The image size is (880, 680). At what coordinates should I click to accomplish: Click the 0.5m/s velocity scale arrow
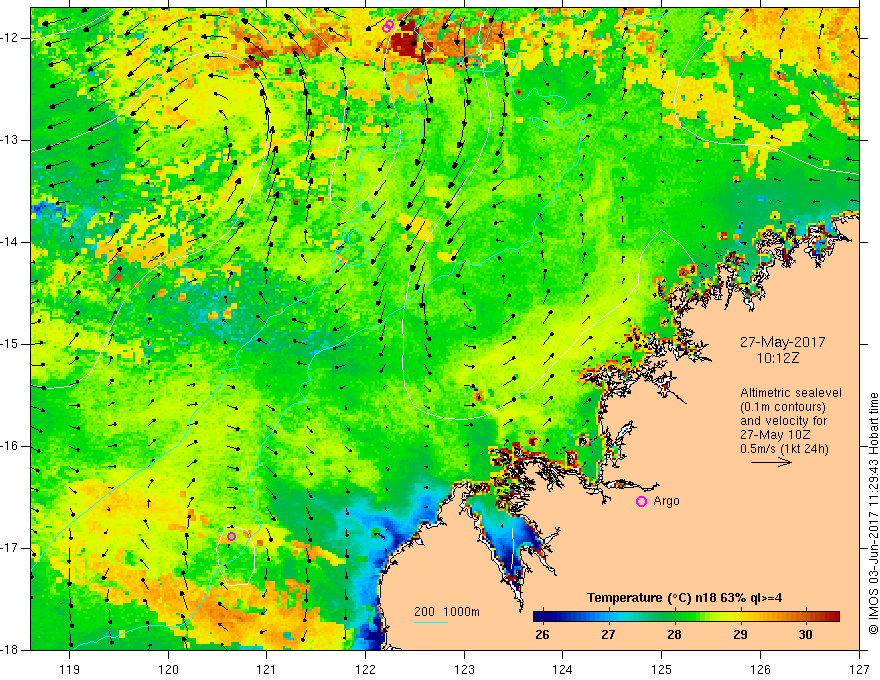coord(771,462)
